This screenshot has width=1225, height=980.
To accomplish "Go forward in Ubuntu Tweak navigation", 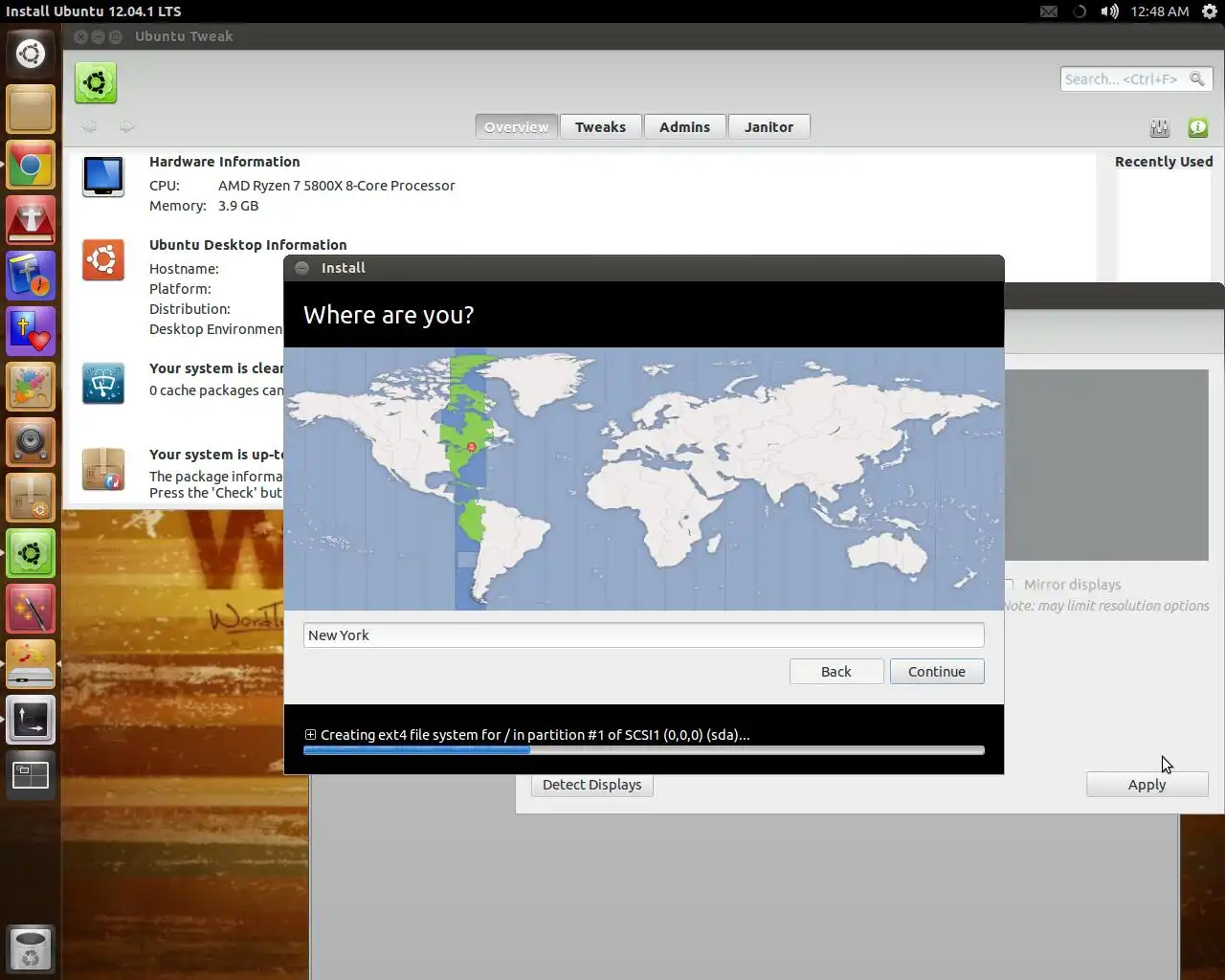I will pyautogui.click(x=126, y=126).
